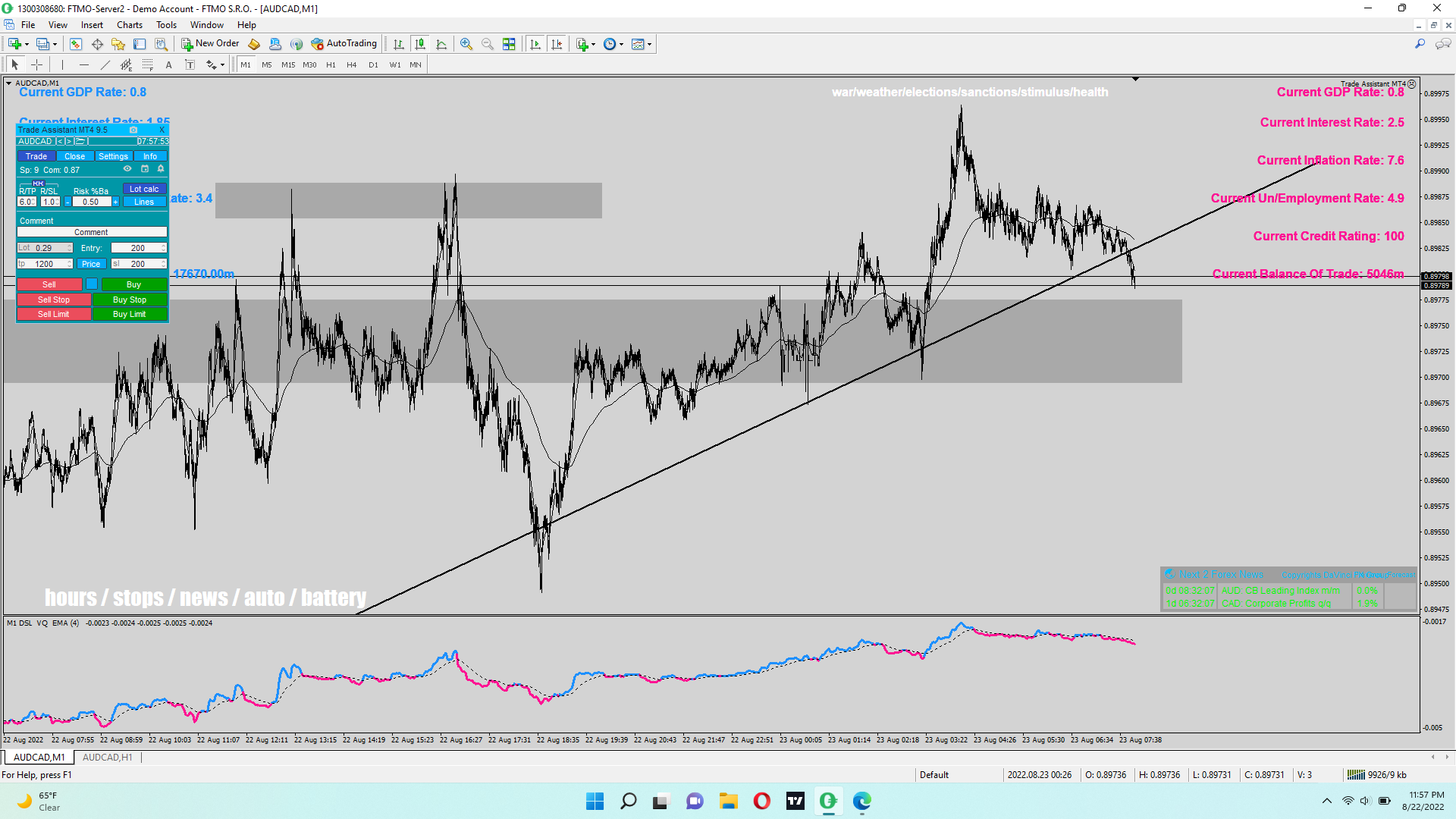The image size is (1456, 819).
Task: Open the Tile Windows icon
Action: point(509,44)
